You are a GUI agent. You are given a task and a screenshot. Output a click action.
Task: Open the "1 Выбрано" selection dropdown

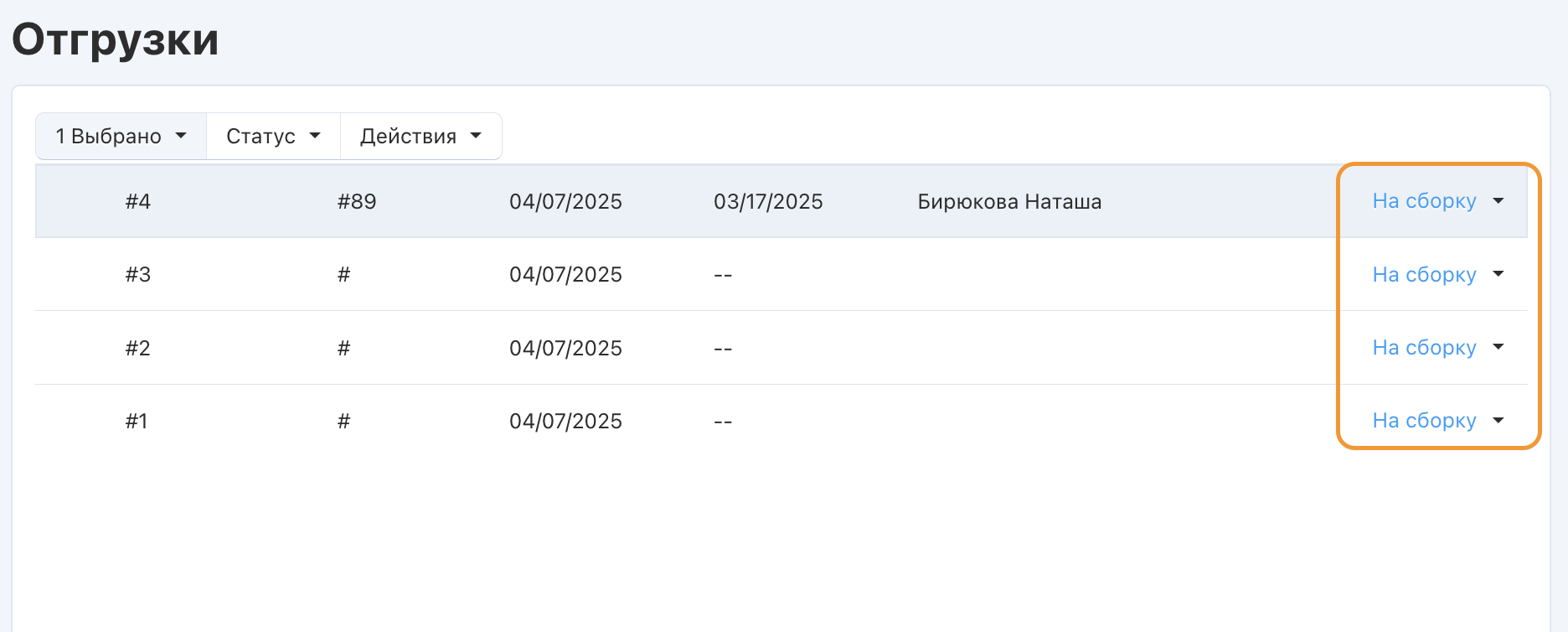click(x=121, y=136)
